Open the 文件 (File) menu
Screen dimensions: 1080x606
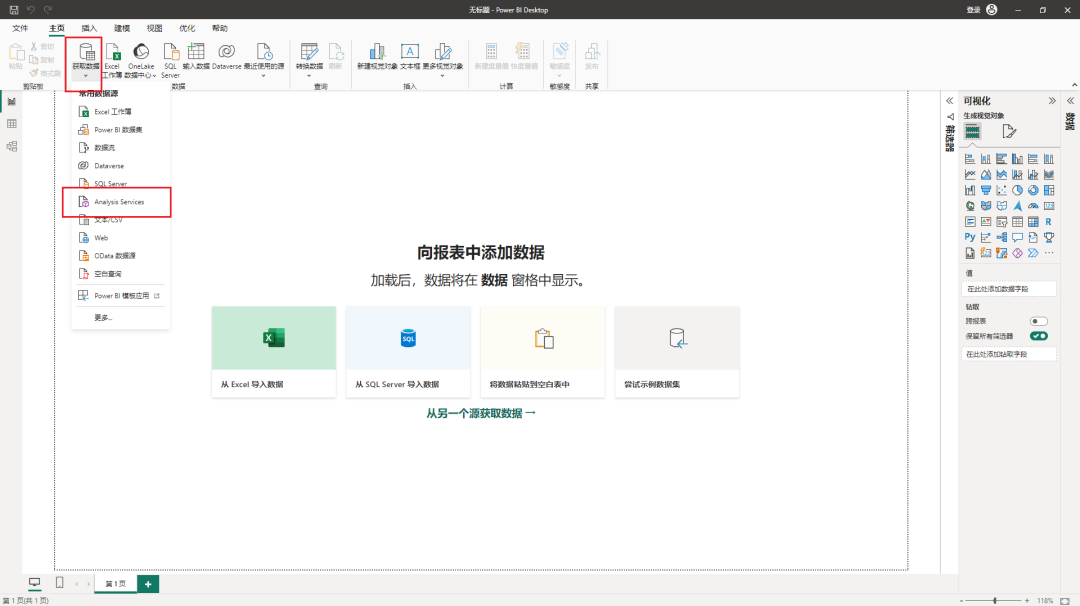[x=20, y=28]
